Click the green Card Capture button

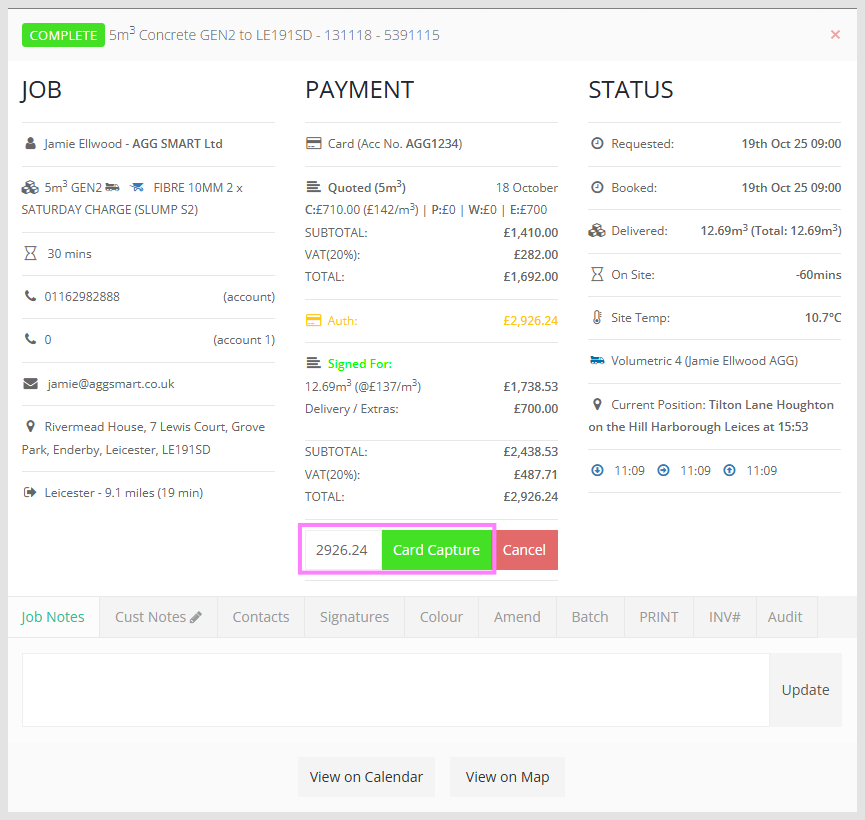[x=436, y=550]
